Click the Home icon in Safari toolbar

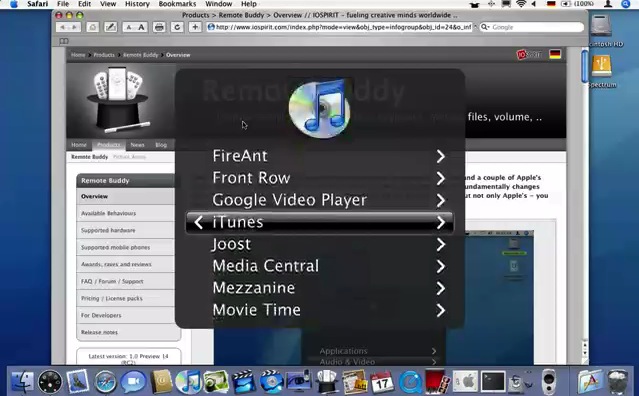(x=93, y=27)
